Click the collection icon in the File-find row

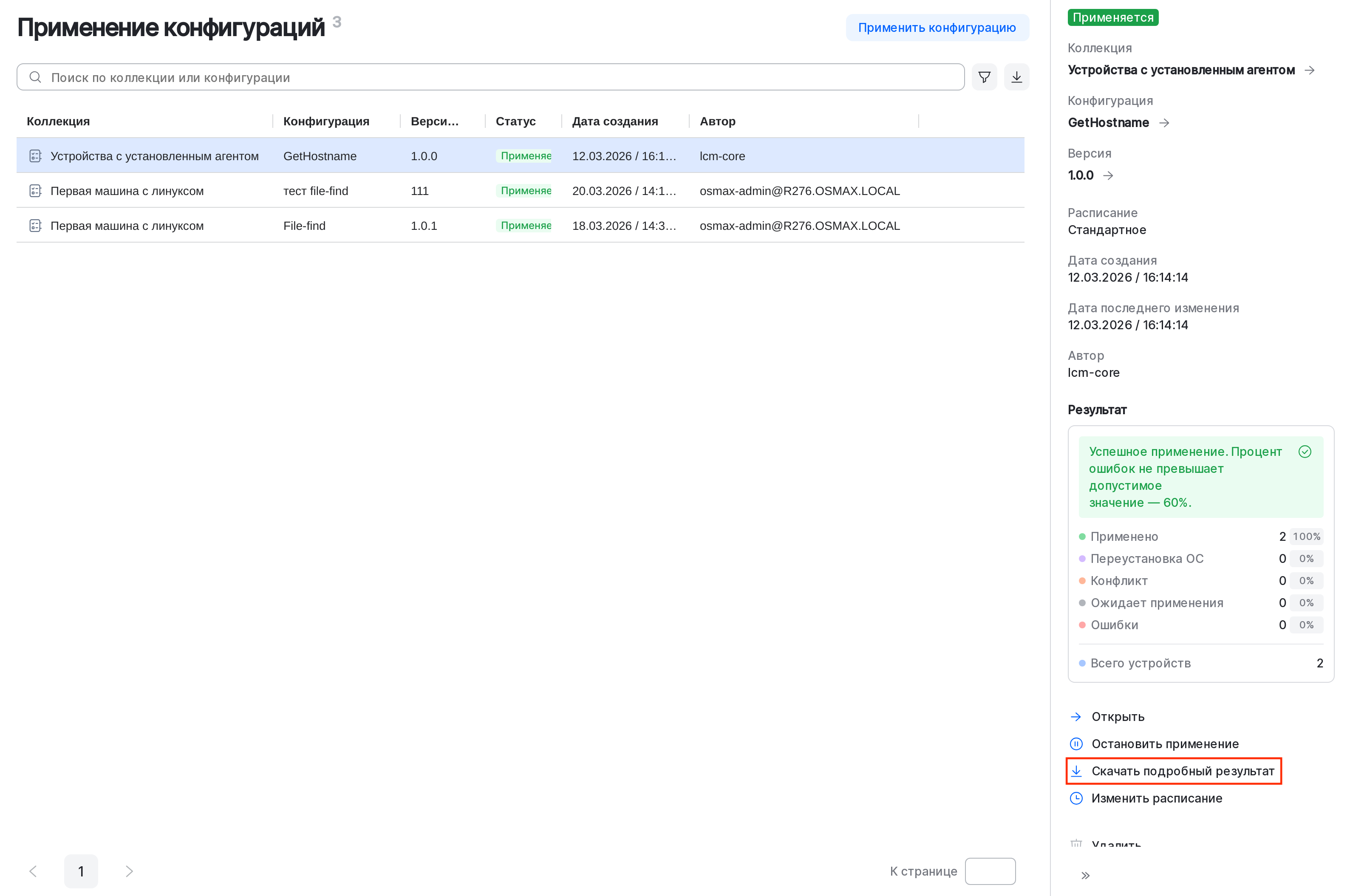point(35,225)
